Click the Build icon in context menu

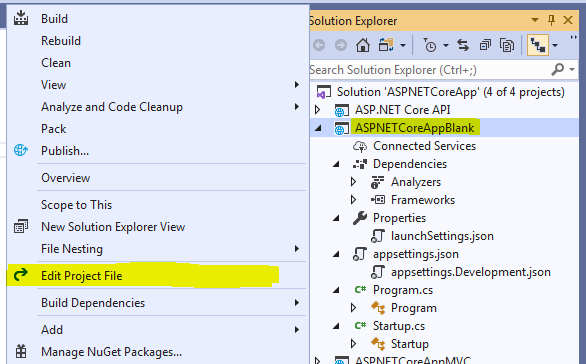click(21, 18)
